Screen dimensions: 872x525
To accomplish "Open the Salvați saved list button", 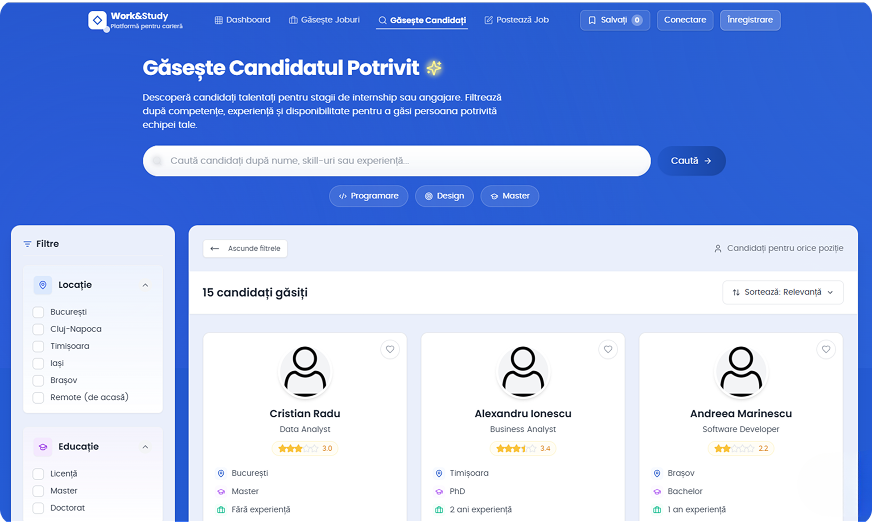I will coord(615,20).
